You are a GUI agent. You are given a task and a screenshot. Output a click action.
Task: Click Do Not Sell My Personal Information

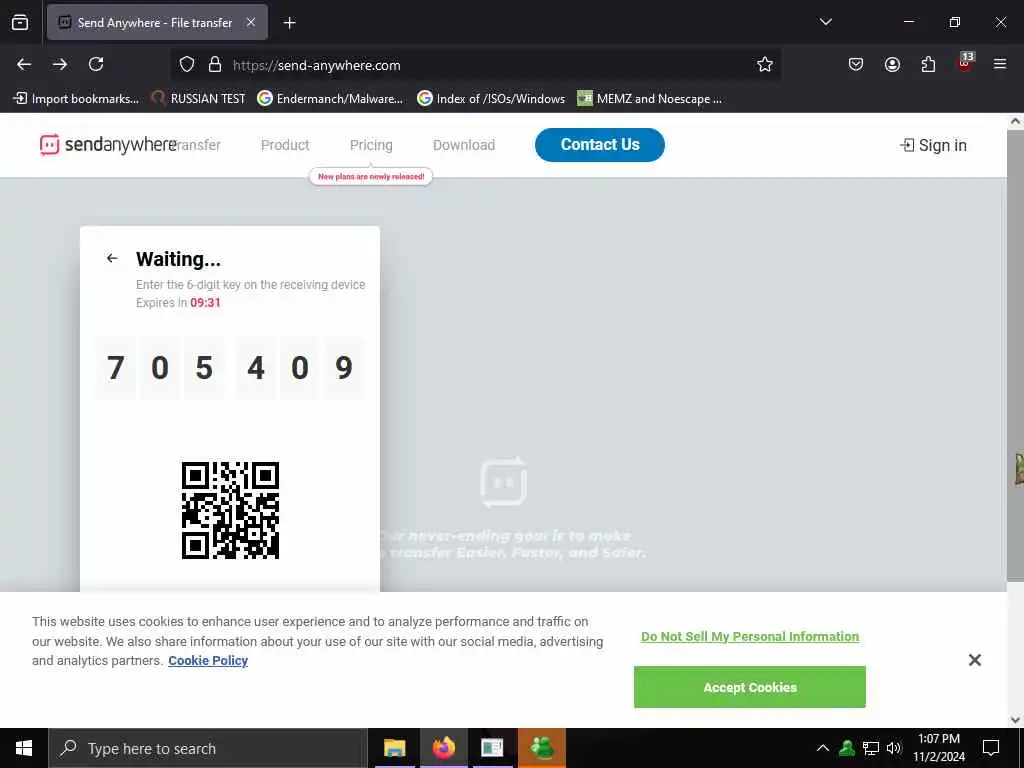pyautogui.click(x=750, y=636)
